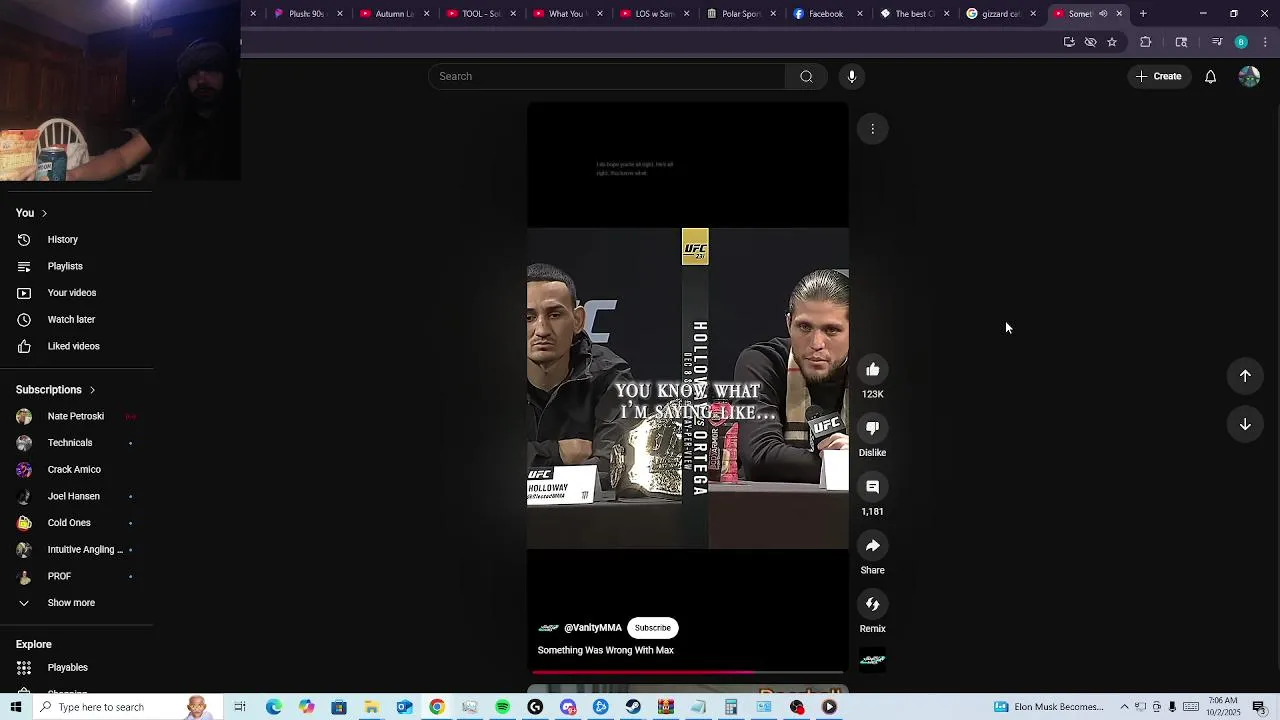Open Chrome media controls icon
Image resolution: width=1280 pixels, height=720 pixels.
click(x=1217, y=42)
